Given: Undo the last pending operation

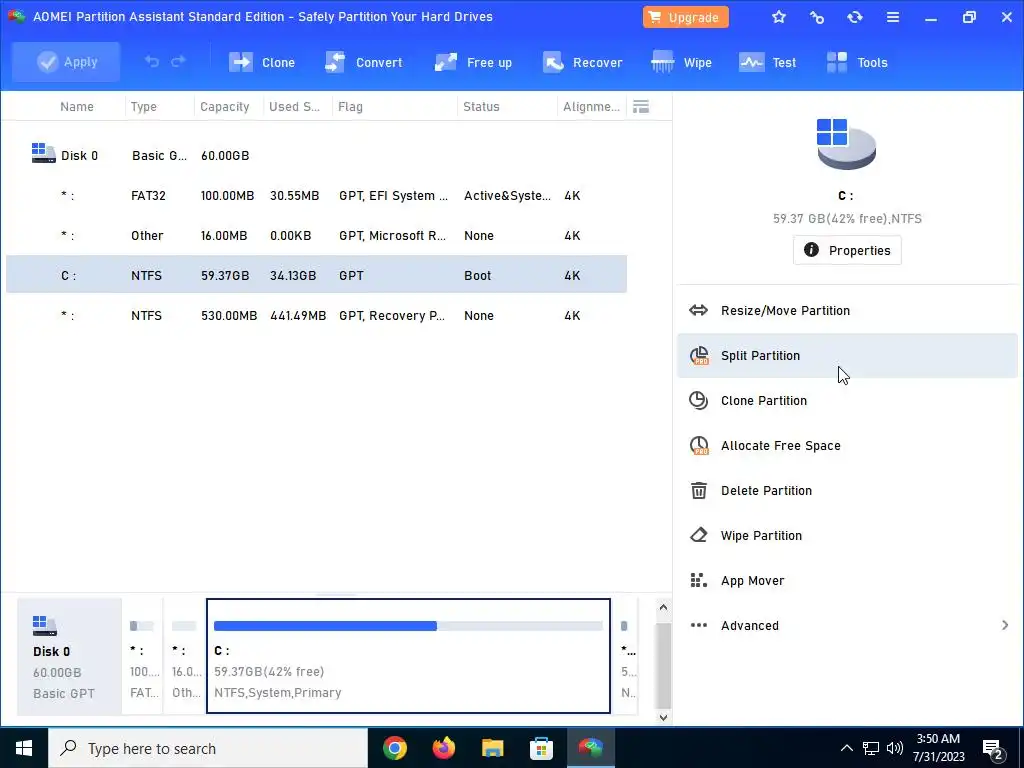Looking at the screenshot, I should point(152,62).
